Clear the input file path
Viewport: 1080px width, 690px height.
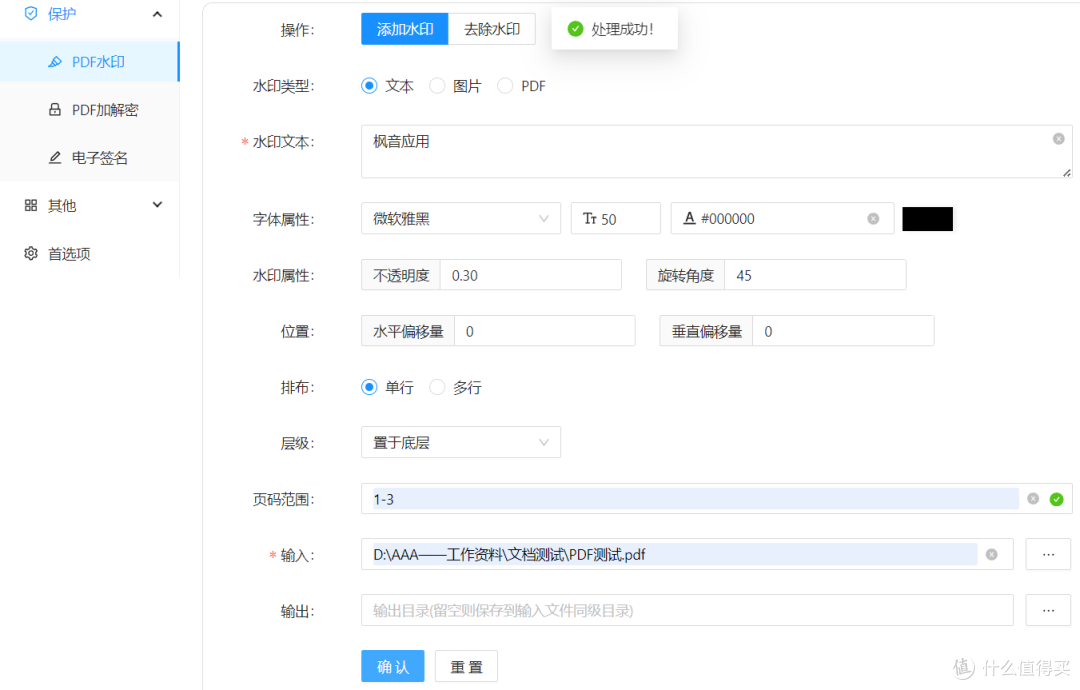point(992,554)
